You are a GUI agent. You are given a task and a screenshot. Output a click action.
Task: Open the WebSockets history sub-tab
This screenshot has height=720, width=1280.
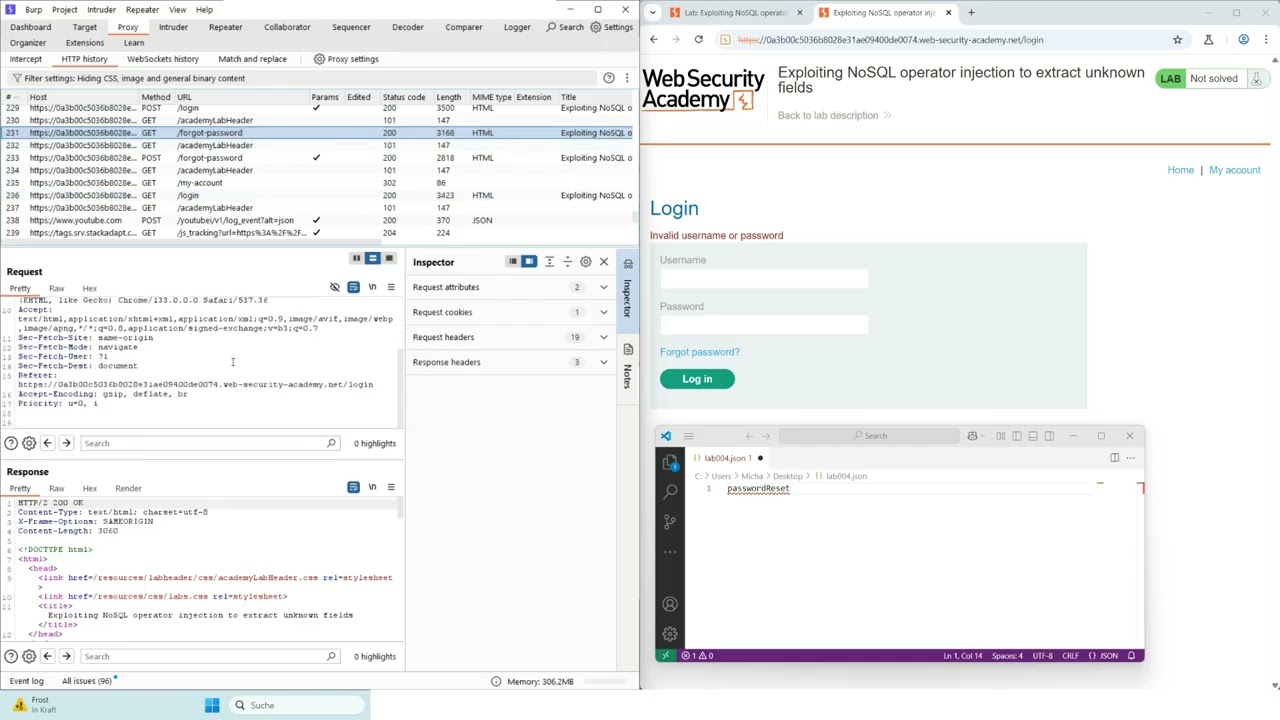(163, 59)
